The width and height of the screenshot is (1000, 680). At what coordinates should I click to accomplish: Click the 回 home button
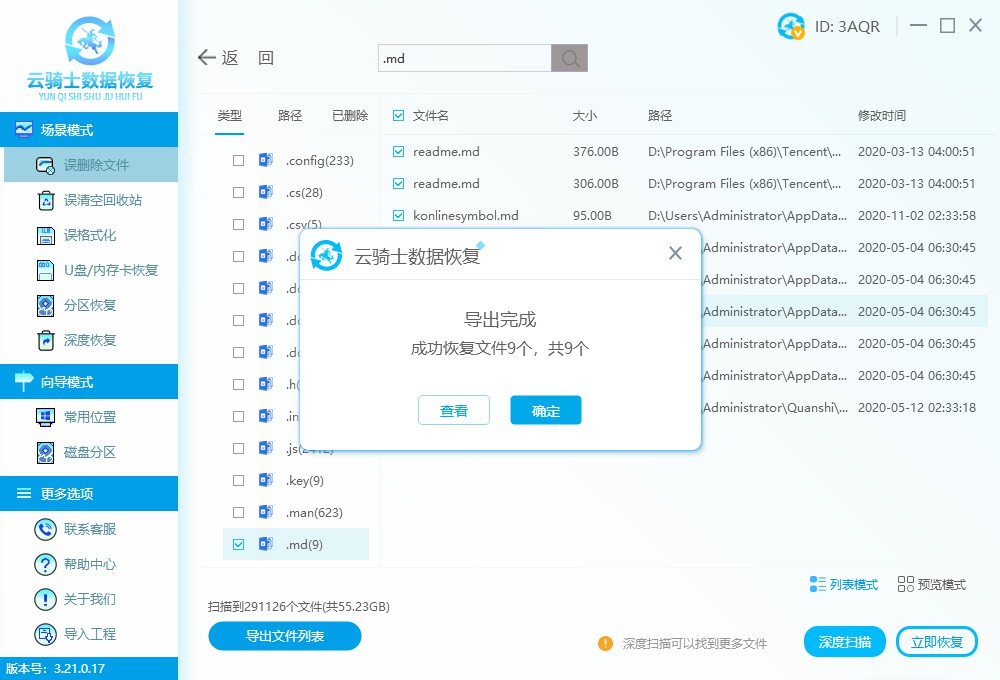click(266, 58)
